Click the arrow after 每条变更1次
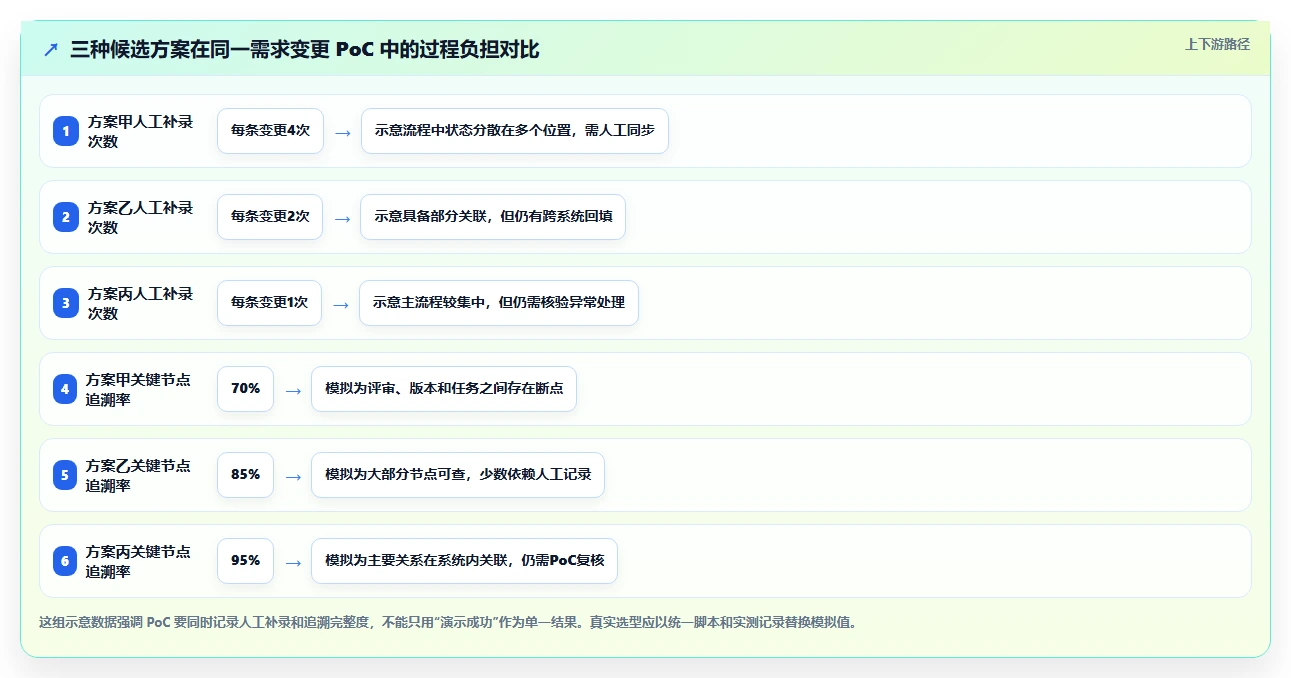Viewport: 1291px width, 678px height. pos(341,304)
